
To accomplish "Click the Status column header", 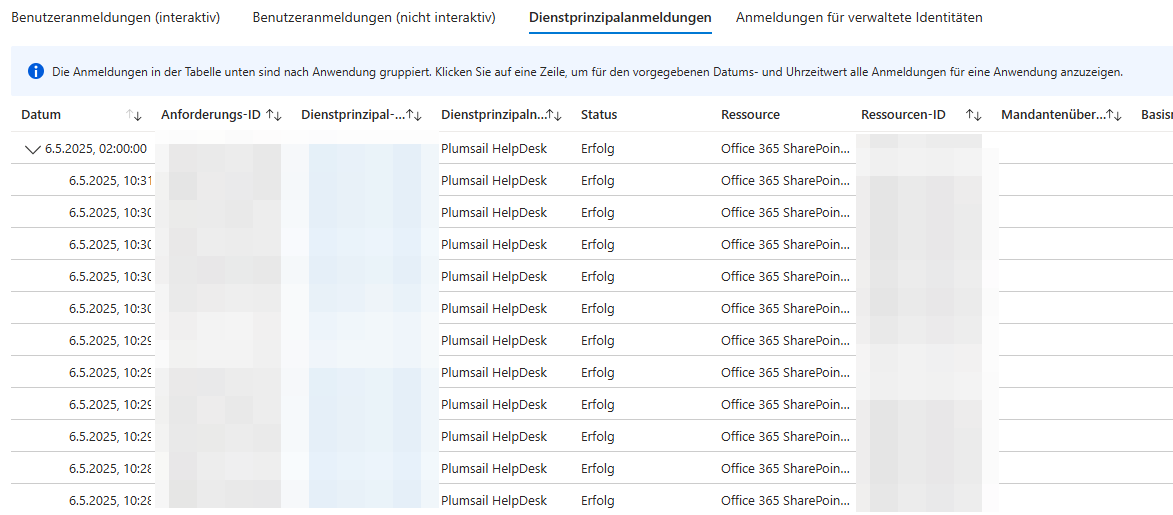I will tap(599, 115).
